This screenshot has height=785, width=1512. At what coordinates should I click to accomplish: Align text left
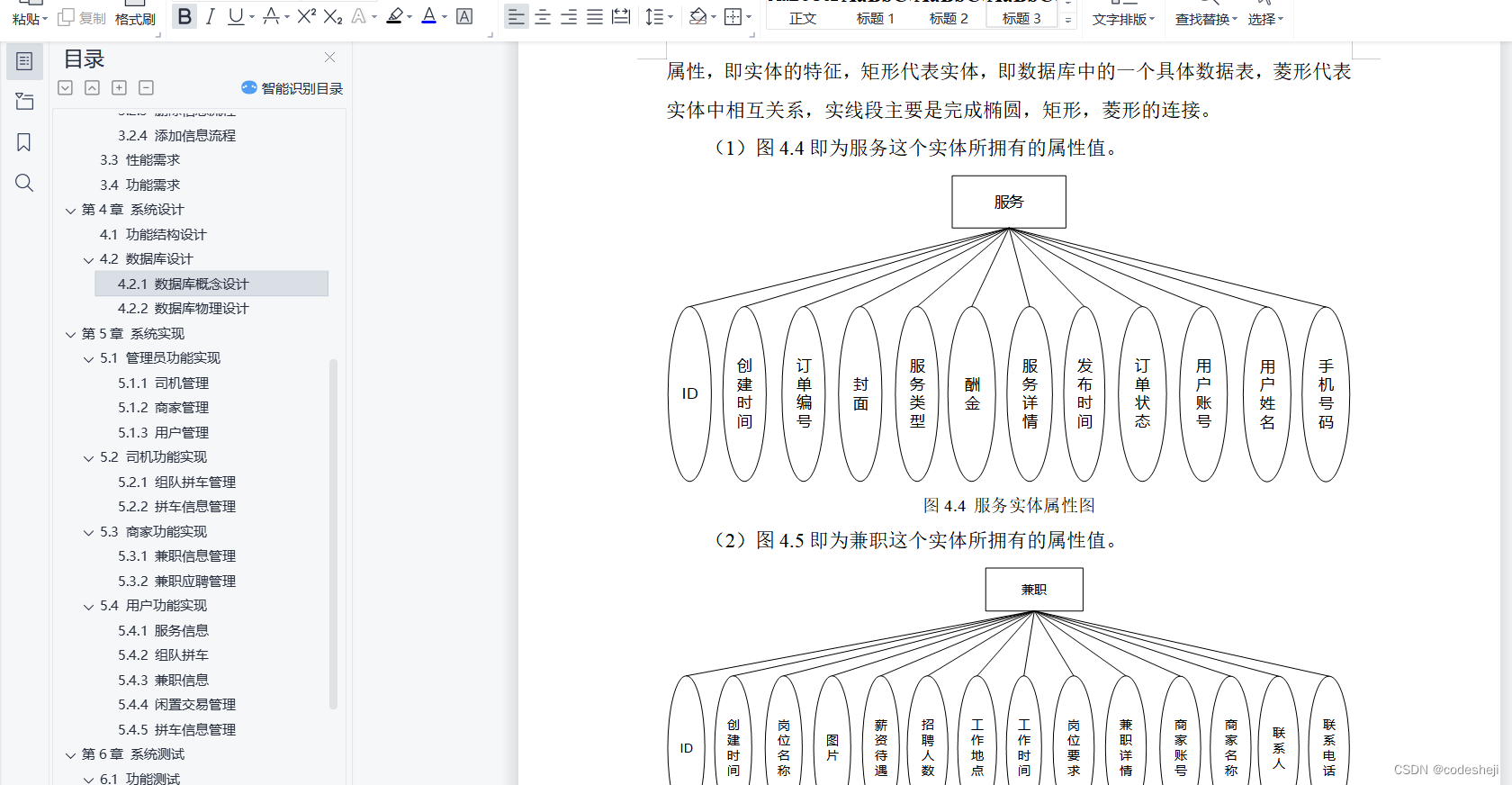[x=516, y=16]
